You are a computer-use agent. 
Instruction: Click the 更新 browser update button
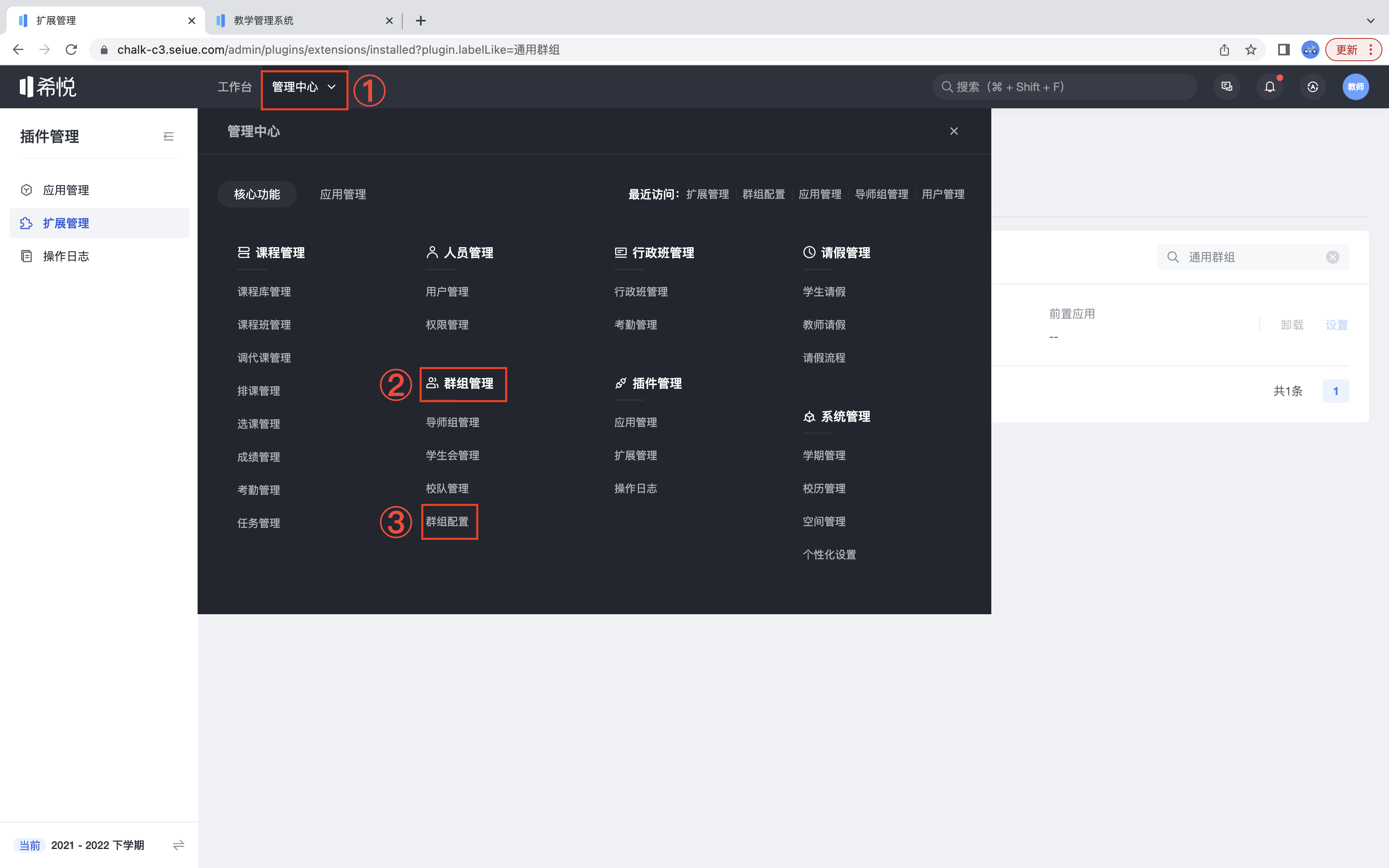[1353, 50]
